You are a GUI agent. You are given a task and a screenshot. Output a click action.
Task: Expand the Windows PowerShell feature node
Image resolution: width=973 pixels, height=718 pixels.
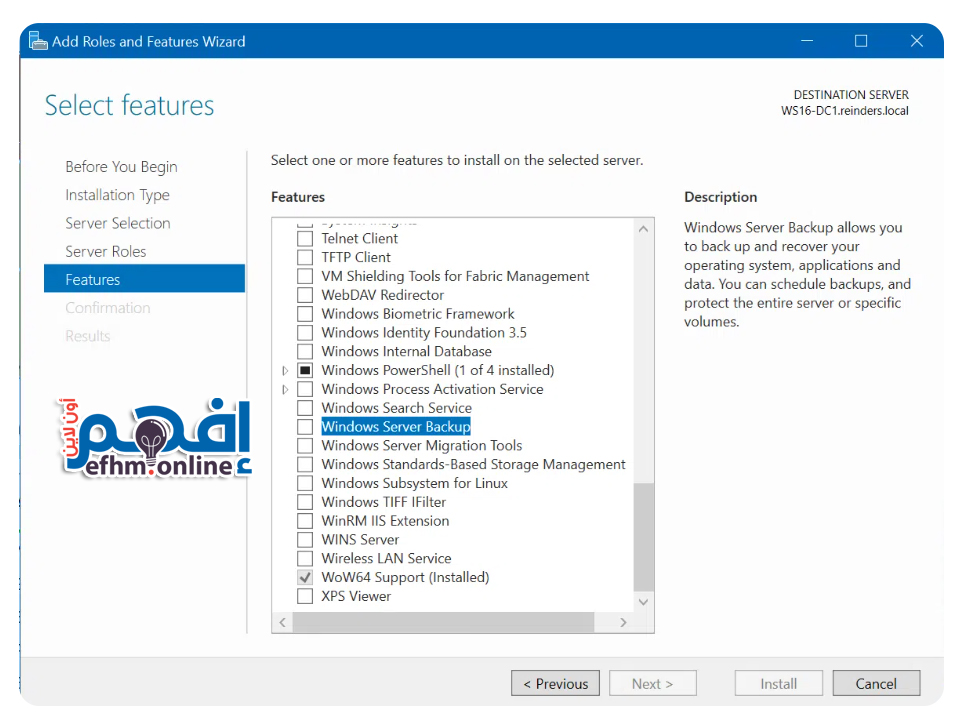(286, 371)
